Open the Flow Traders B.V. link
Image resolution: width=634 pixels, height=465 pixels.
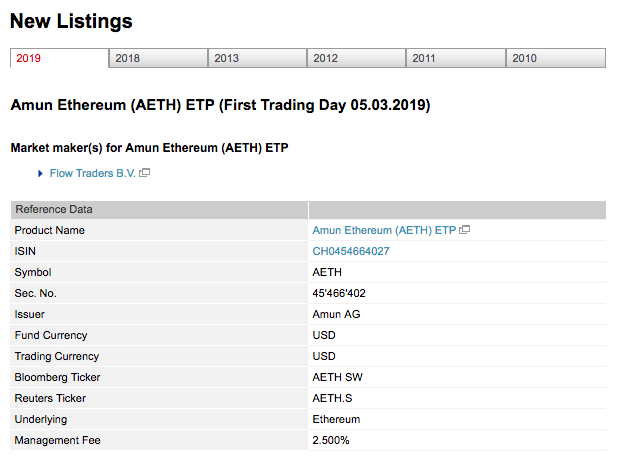click(93, 173)
